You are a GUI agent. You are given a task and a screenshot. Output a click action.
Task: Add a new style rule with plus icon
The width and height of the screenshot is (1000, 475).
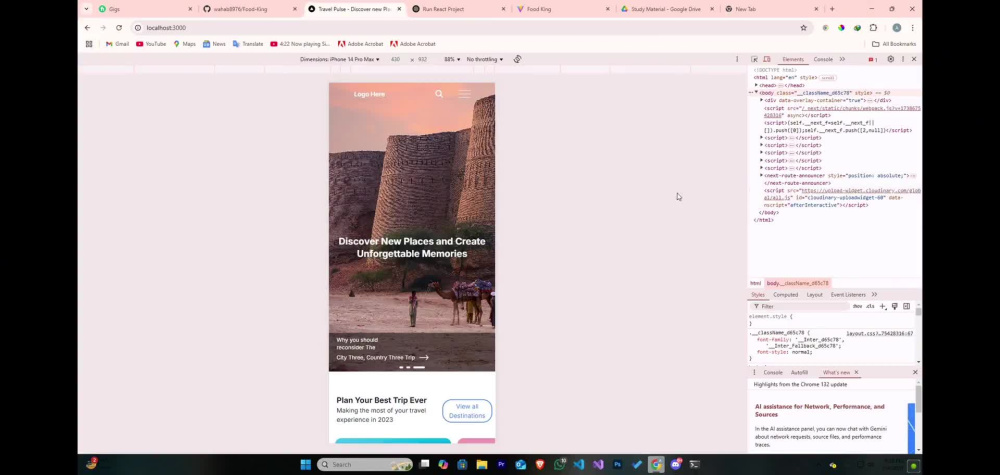(x=883, y=306)
